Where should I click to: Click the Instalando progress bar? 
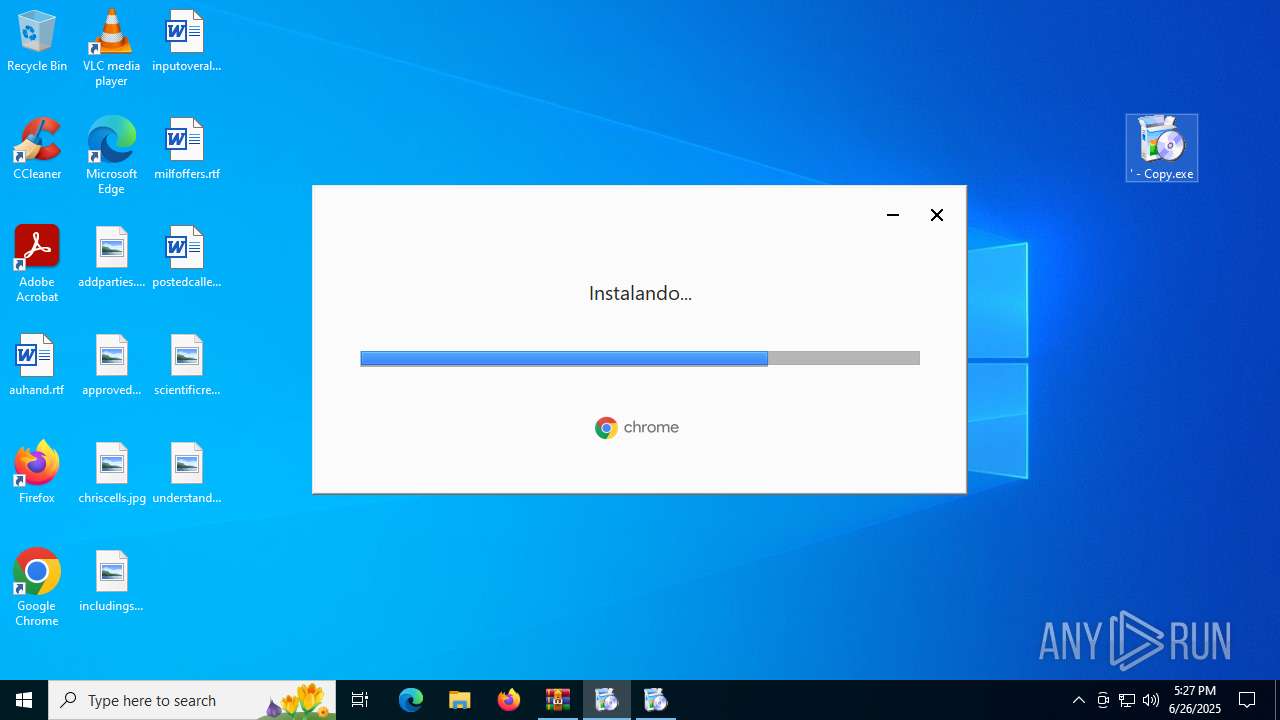point(640,358)
